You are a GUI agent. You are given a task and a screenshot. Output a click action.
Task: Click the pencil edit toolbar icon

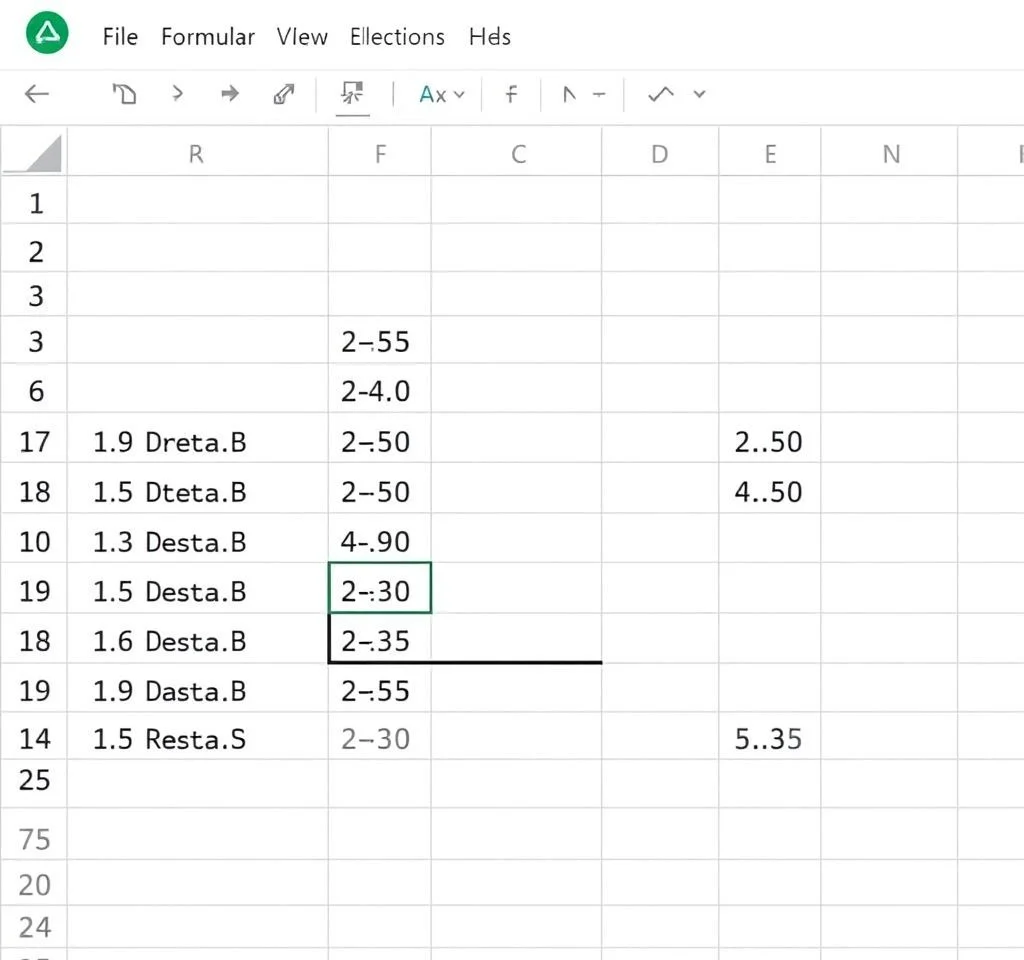(x=283, y=94)
